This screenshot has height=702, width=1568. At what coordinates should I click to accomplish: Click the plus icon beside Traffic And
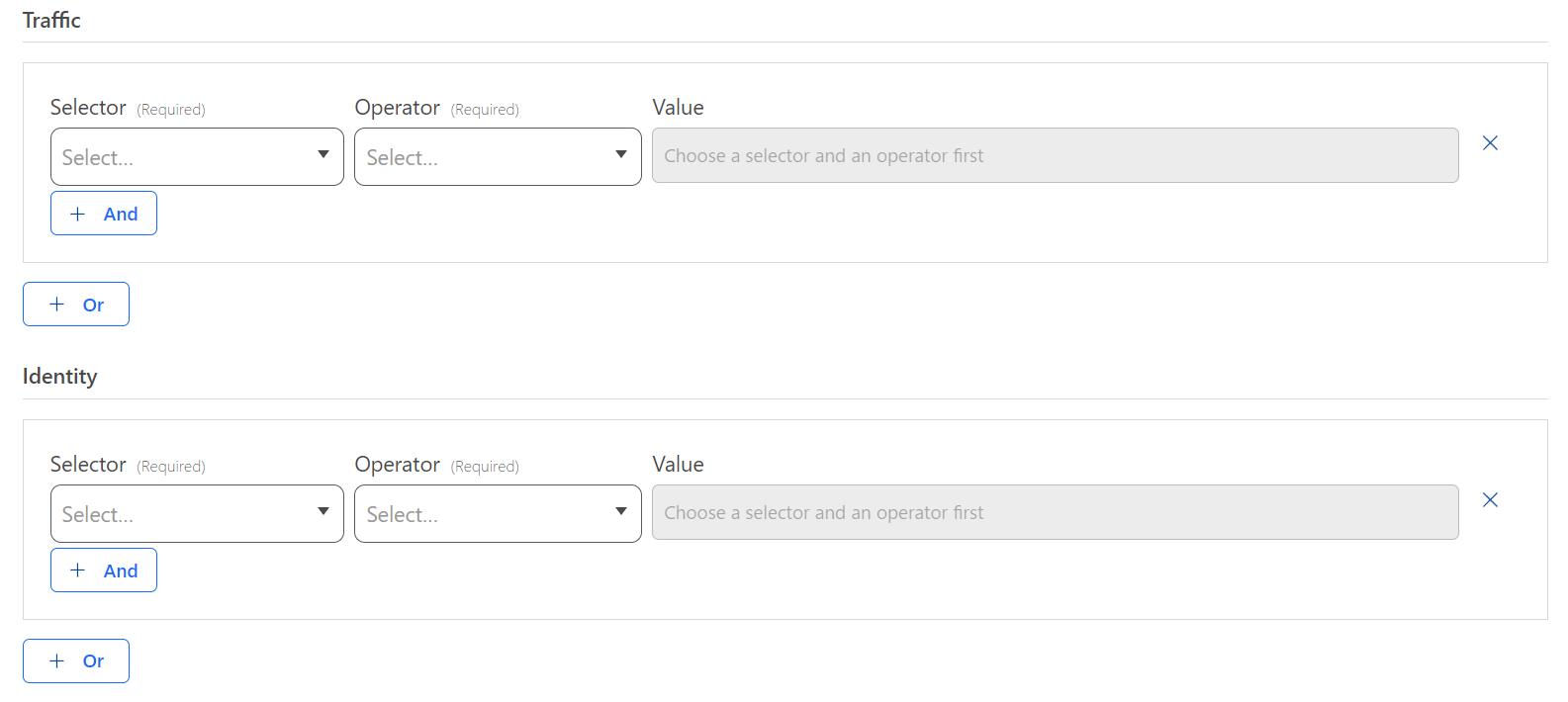tap(78, 214)
